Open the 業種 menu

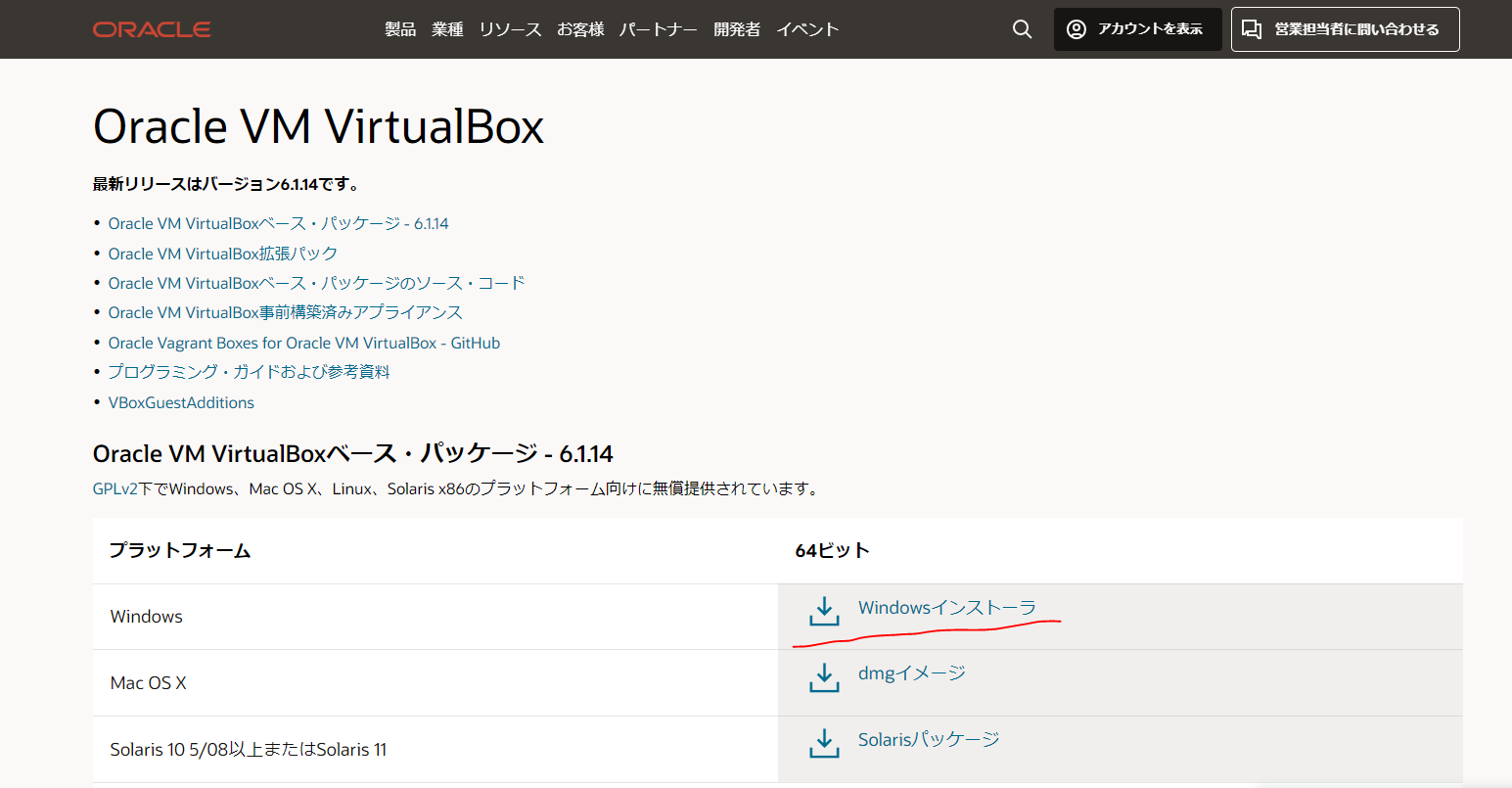[x=447, y=29]
